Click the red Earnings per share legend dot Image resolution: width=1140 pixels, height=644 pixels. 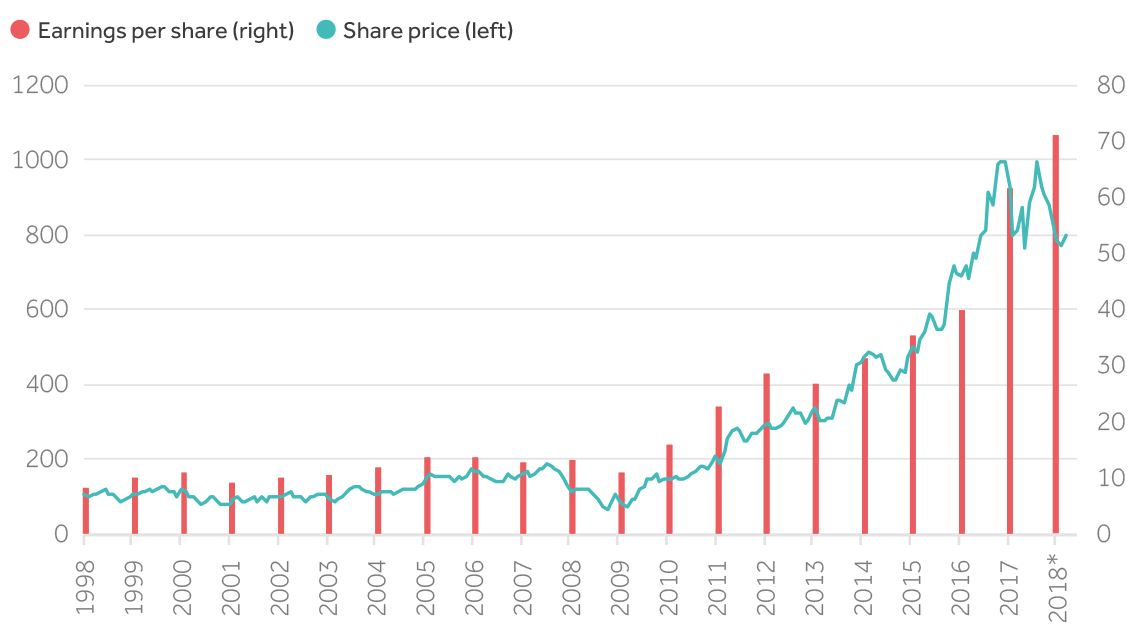(21, 30)
